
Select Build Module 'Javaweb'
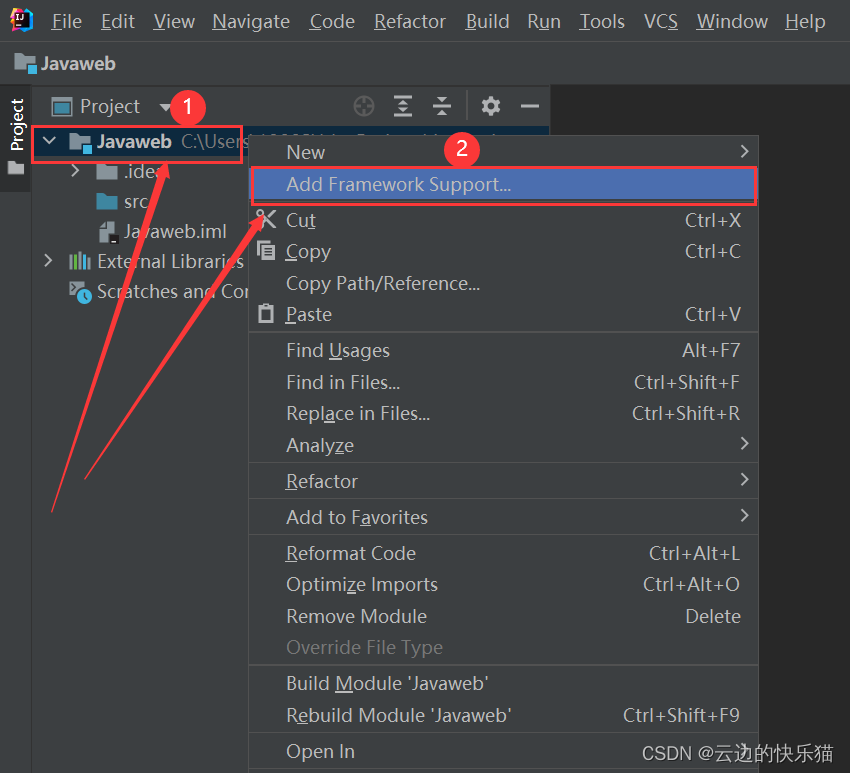click(503, 684)
